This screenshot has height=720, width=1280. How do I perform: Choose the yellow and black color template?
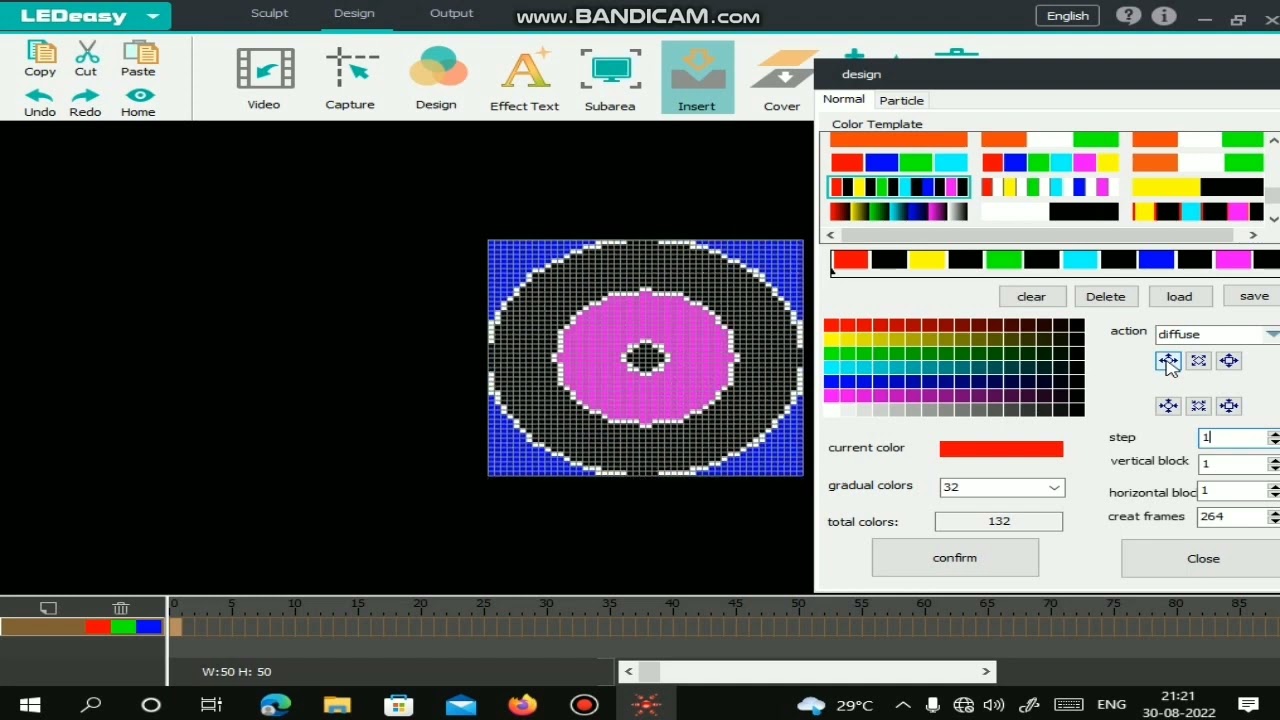[1198, 187]
